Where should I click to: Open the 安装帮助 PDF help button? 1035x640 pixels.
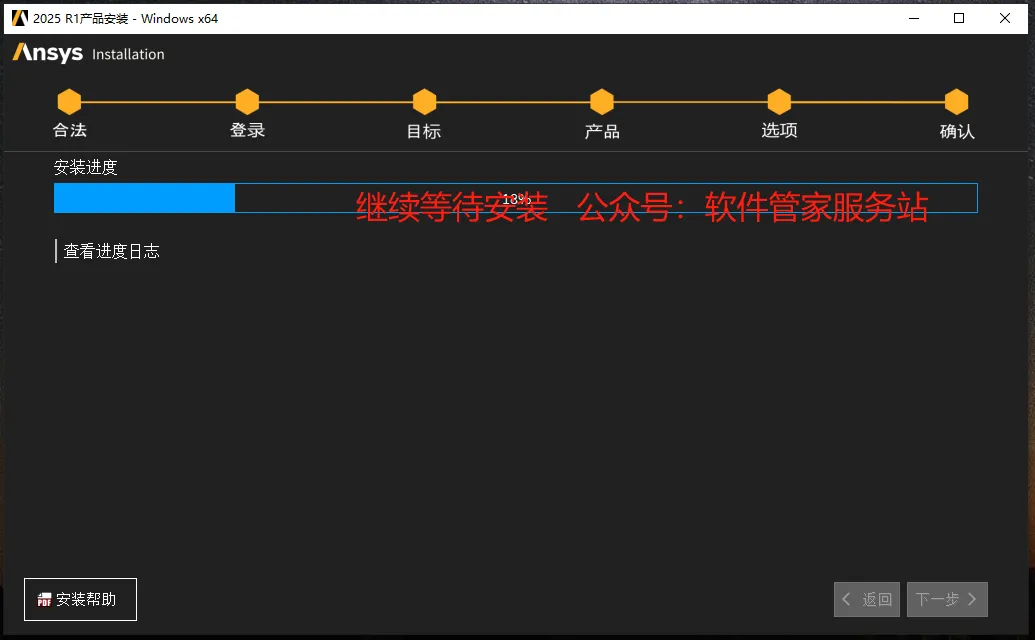tap(81, 599)
